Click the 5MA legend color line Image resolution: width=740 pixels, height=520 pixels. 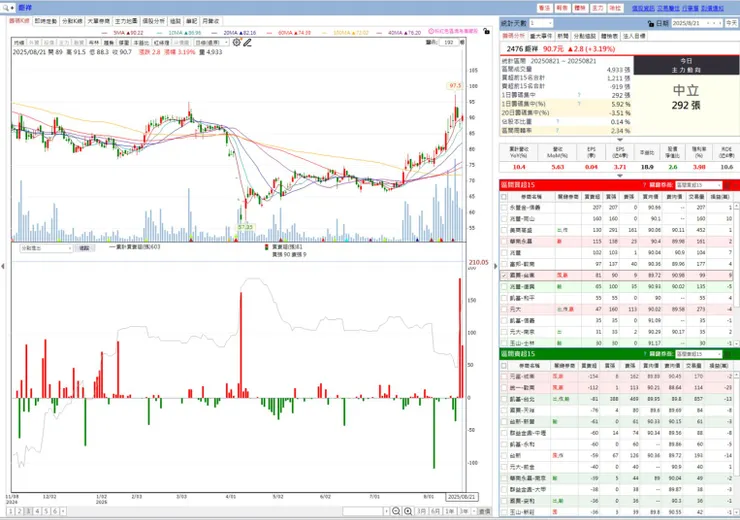point(106,33)
